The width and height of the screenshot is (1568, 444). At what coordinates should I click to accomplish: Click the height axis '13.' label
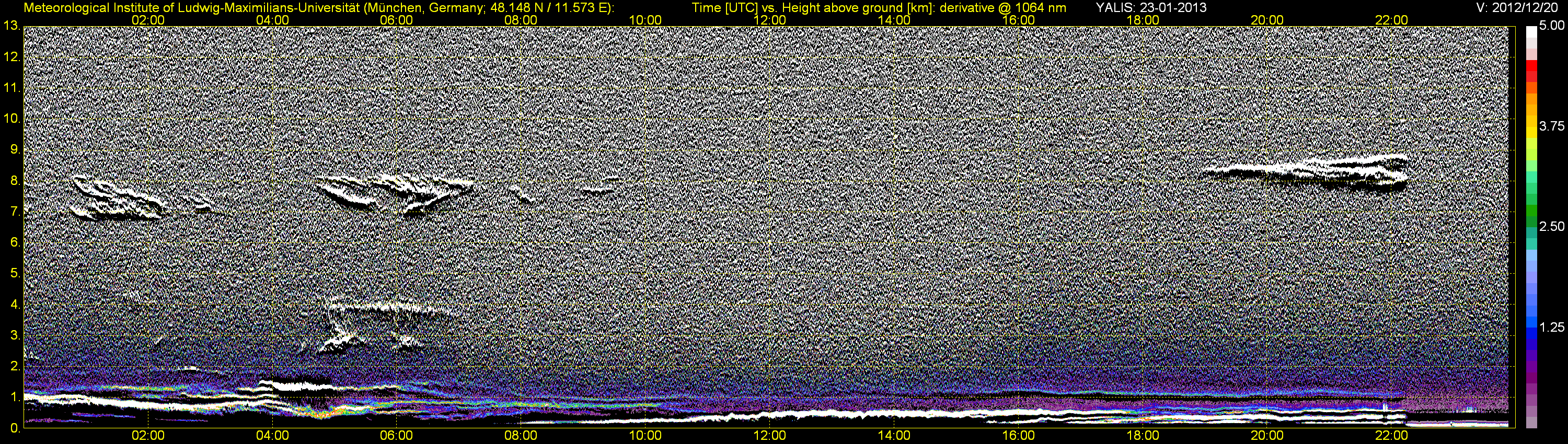point(12,26)
